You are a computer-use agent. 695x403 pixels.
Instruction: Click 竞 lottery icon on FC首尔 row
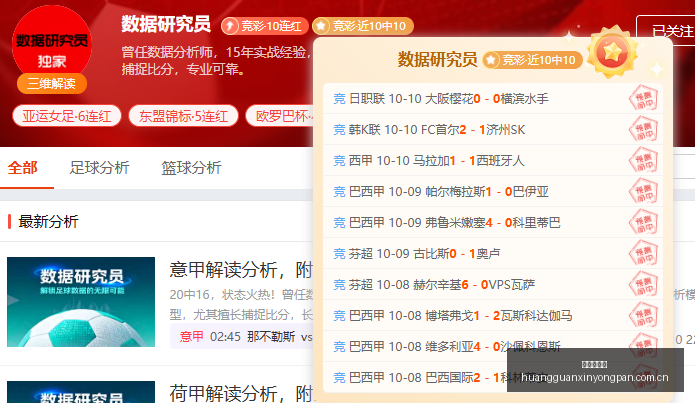tap(340, 130)
